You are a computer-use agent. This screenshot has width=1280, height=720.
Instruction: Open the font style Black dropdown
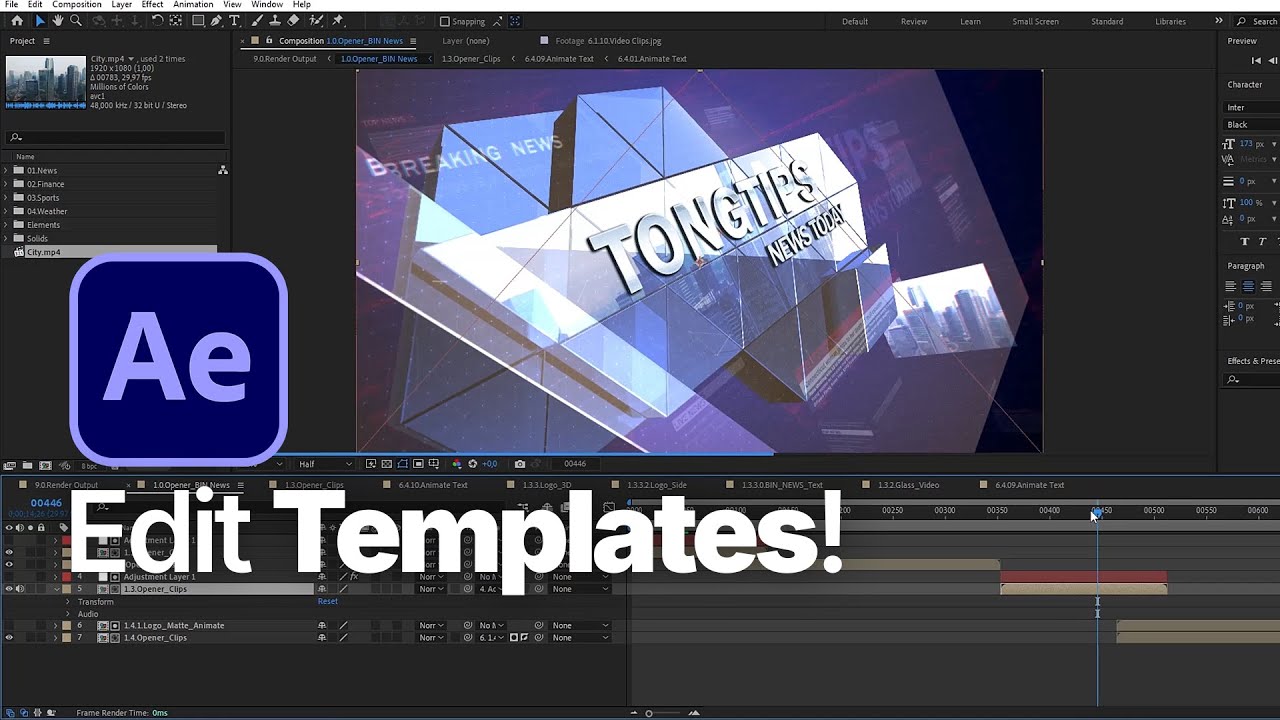coord(1250,125)
